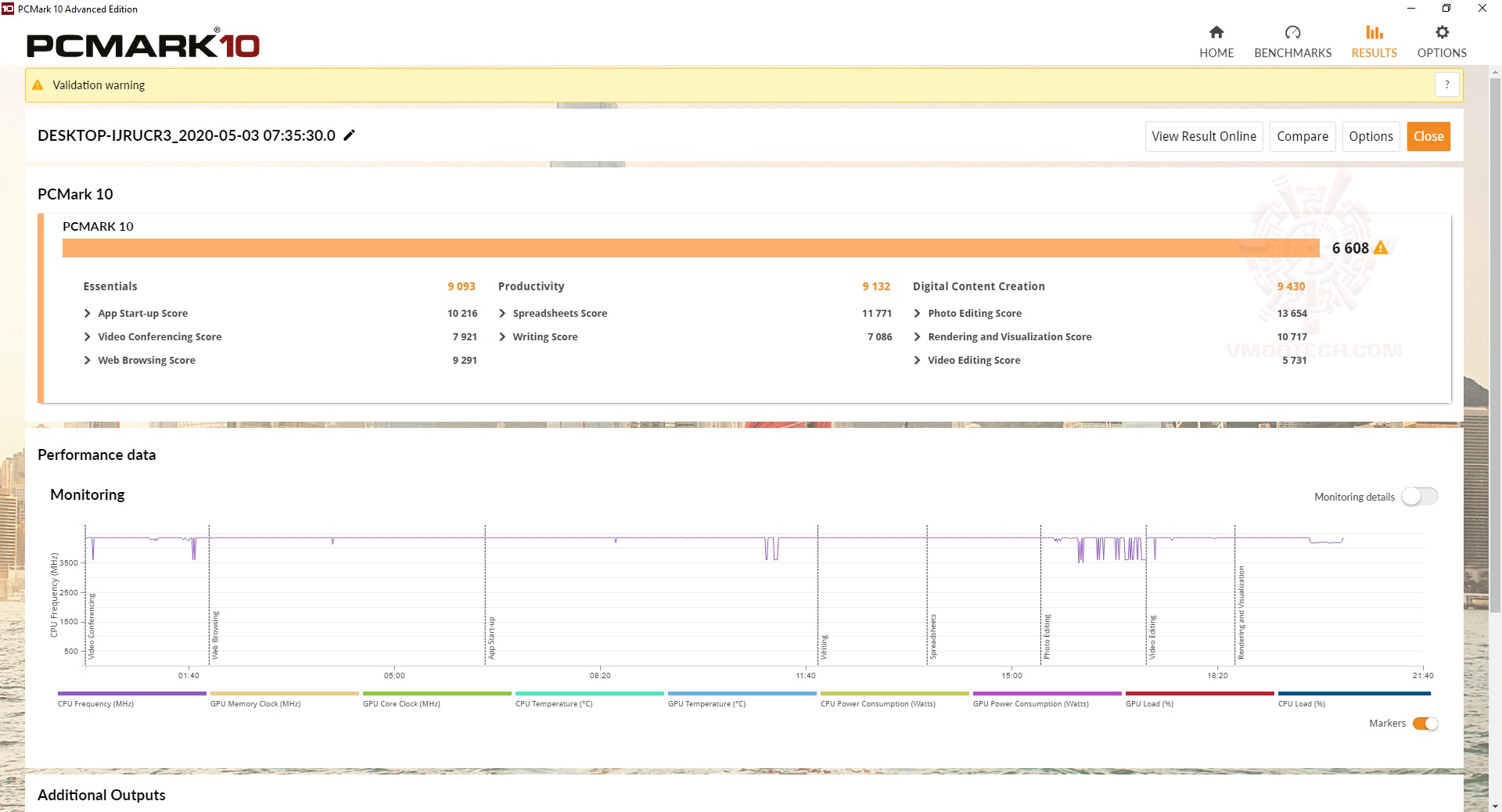Click the Compare button
Viewport: 1502px width, 812px height.
1303,136
